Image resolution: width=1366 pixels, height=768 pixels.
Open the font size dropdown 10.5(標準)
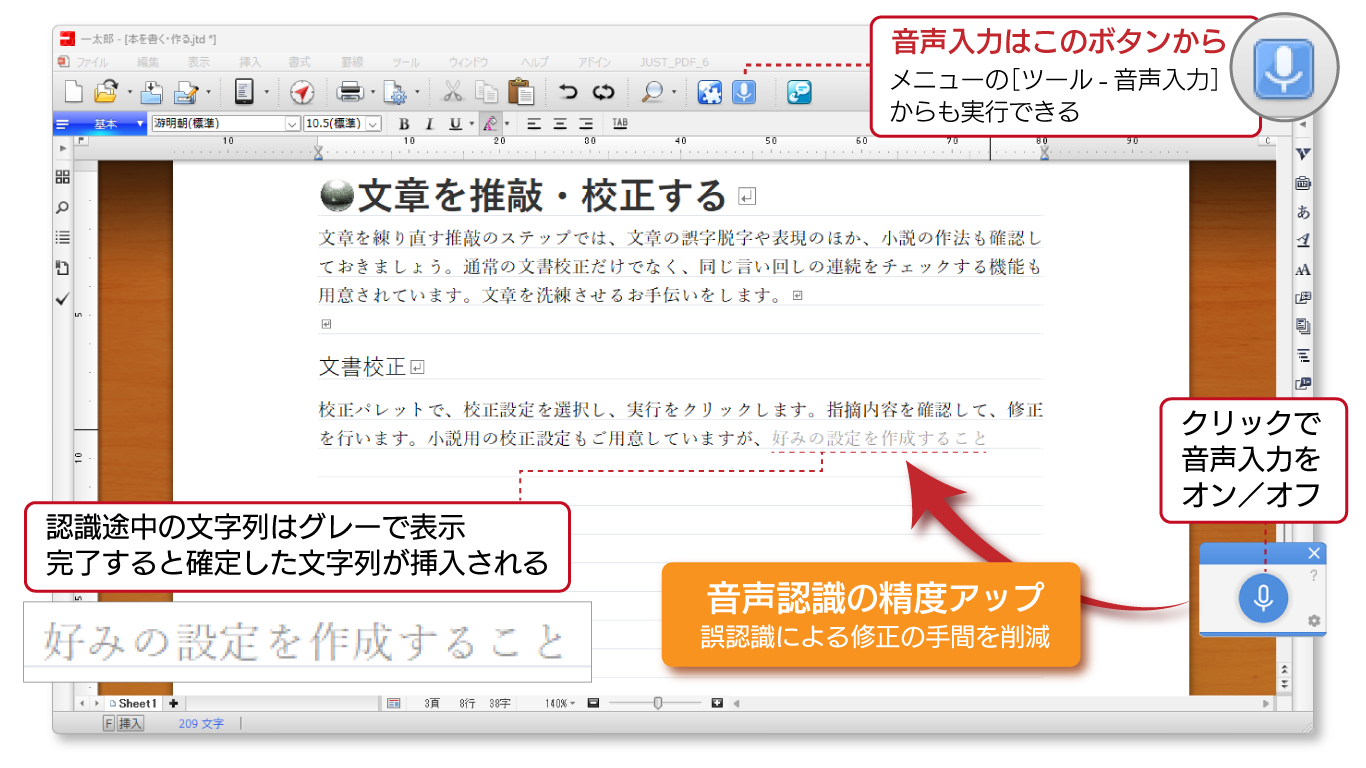pos(373,124)
